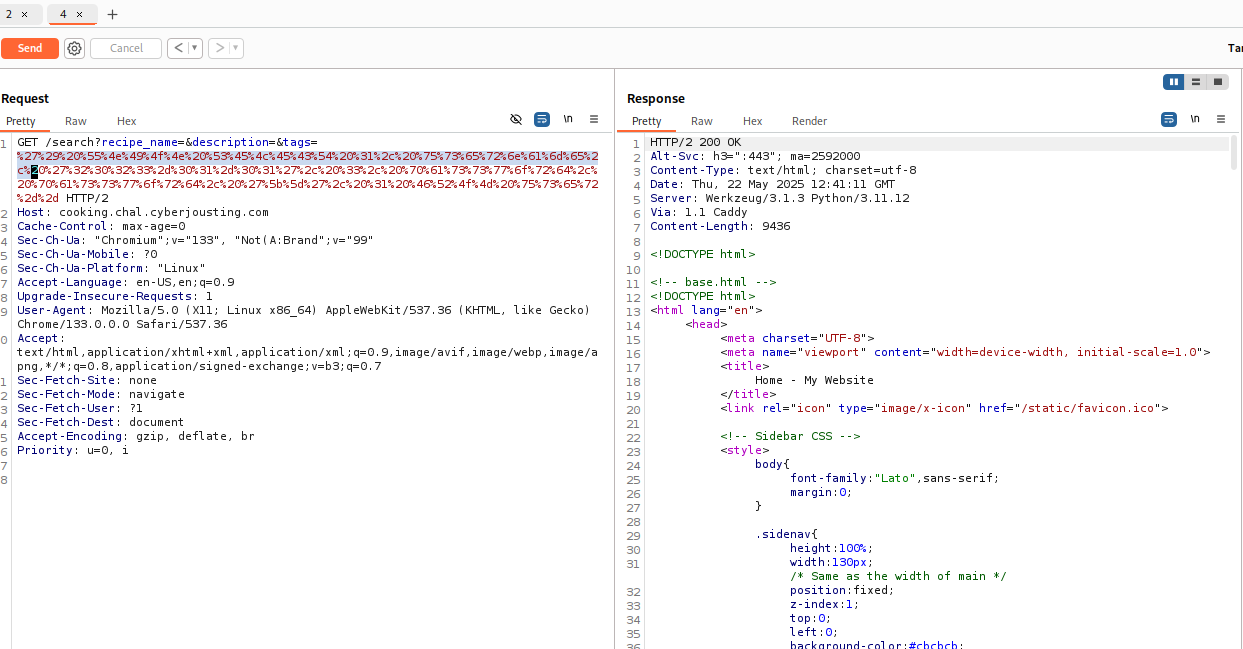Click the 'Host: cooking.chal.cyberjousting.com' header
The image size is (1243, 649).
pyautogui.click(x=143, y=212)
